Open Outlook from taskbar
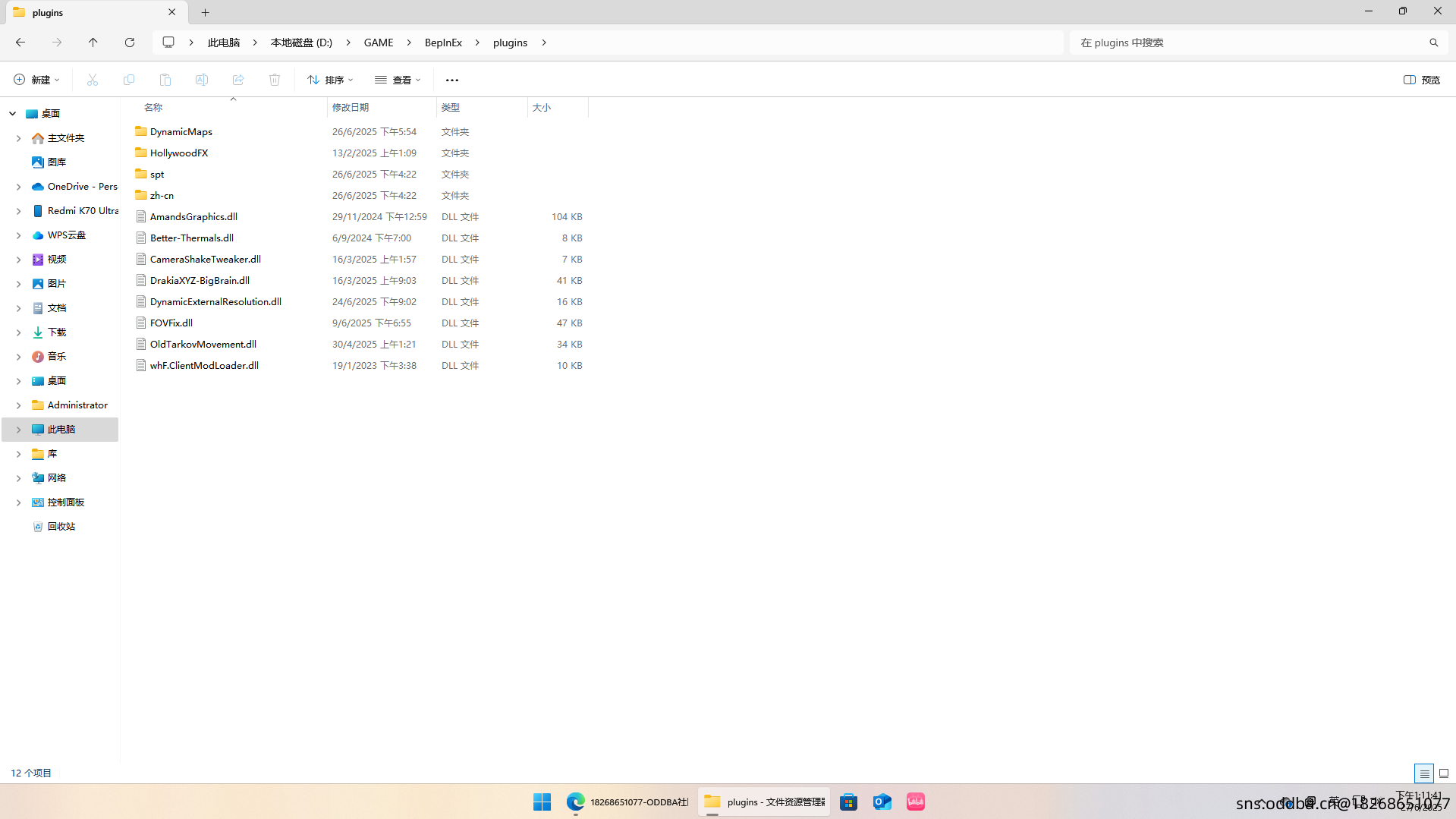Image resolution: width=1456 pixels, height=819 pixels. tap(882, 802)
